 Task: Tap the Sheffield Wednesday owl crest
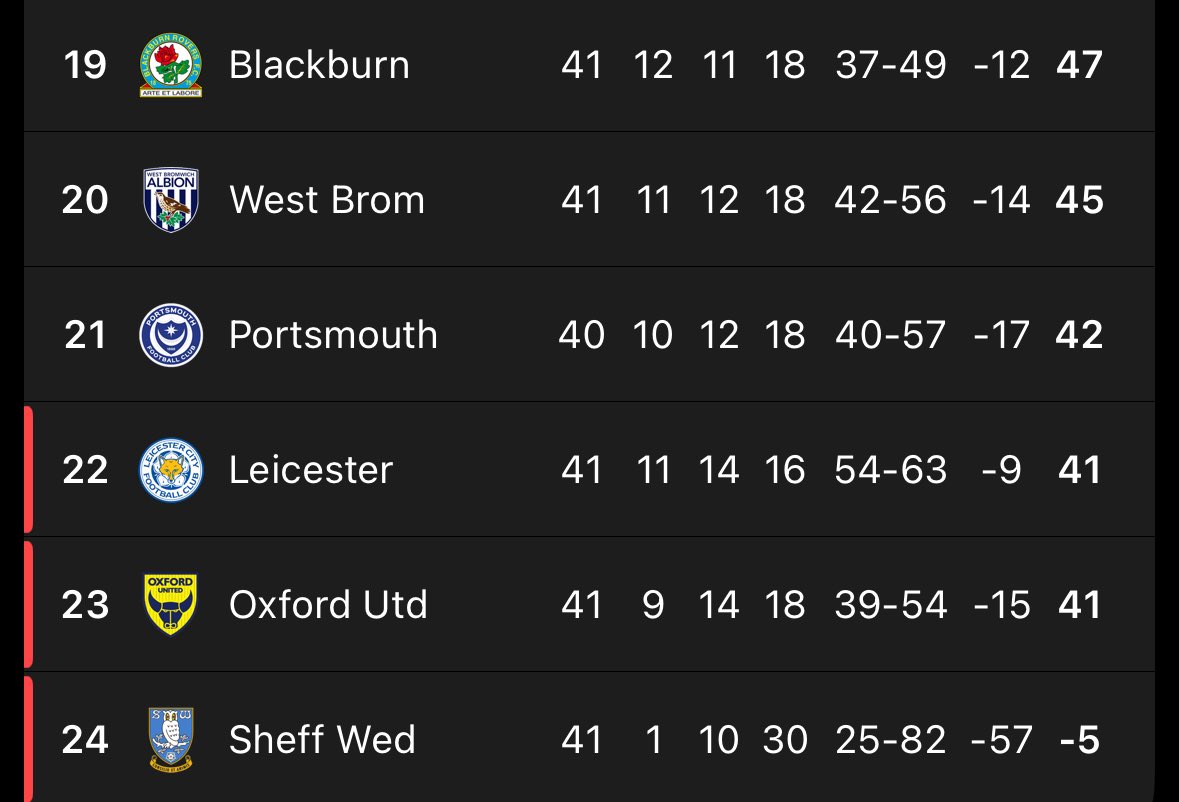170,740
